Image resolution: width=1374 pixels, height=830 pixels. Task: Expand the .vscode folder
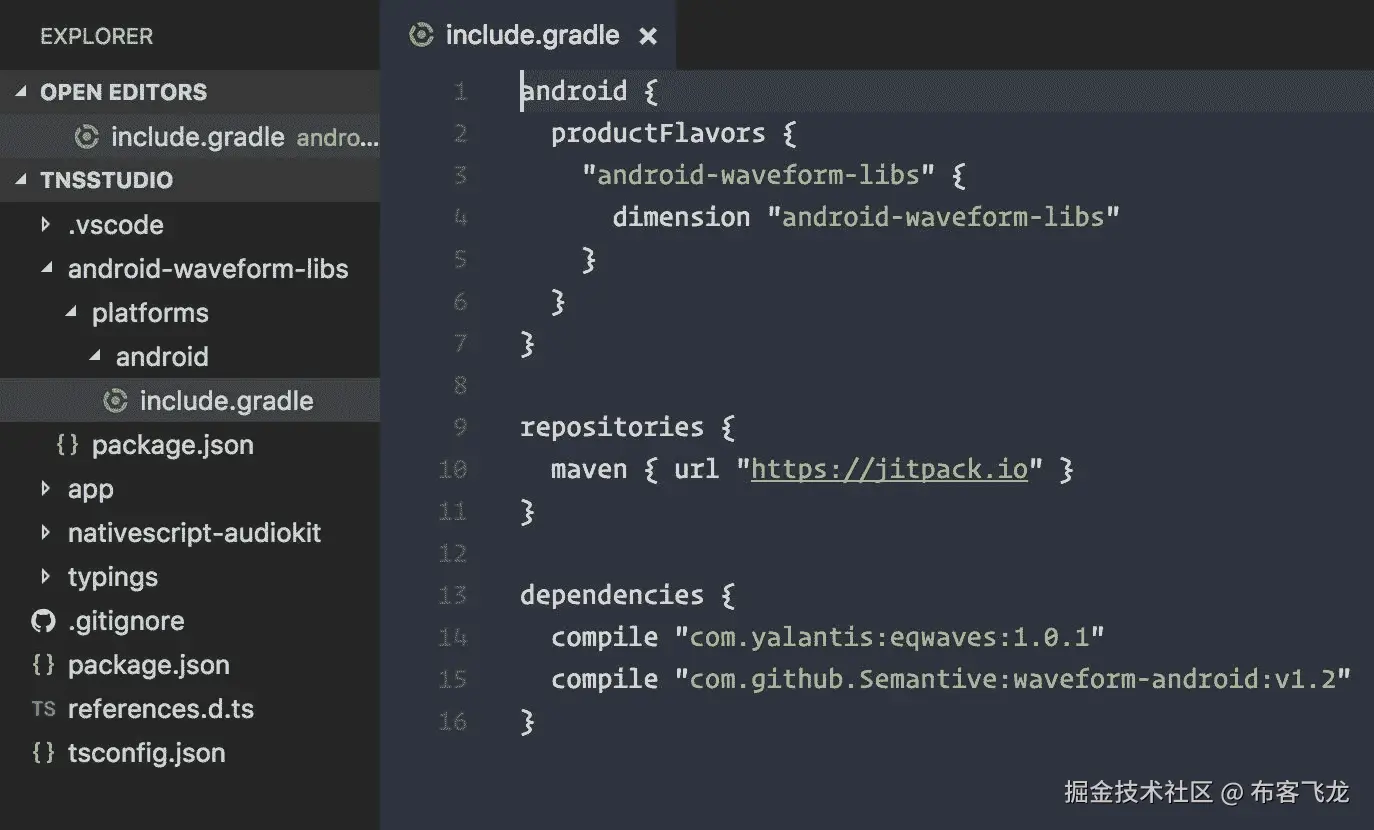[x=45, y=225]
